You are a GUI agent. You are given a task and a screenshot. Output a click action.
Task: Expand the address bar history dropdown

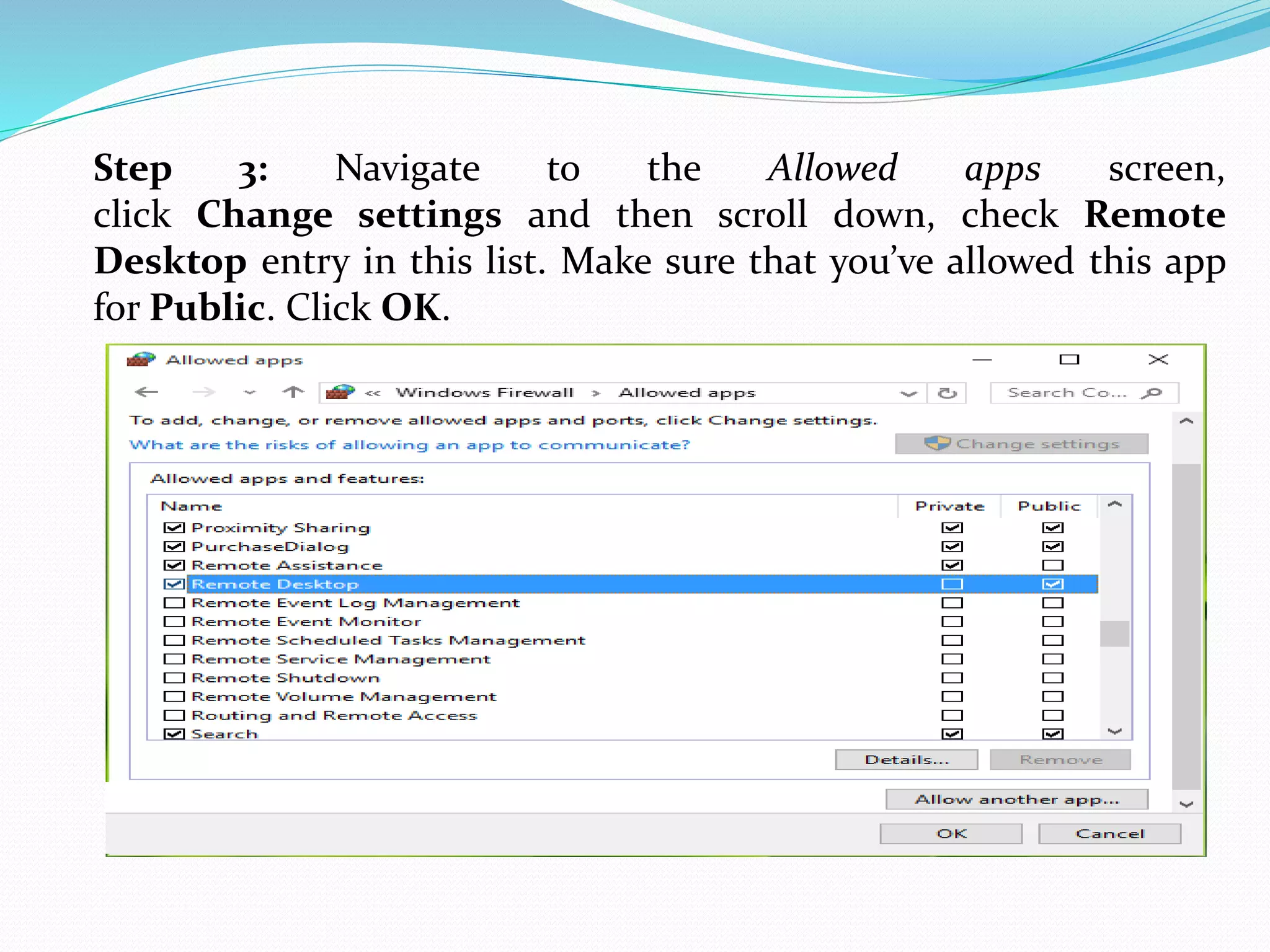[908, 393]
